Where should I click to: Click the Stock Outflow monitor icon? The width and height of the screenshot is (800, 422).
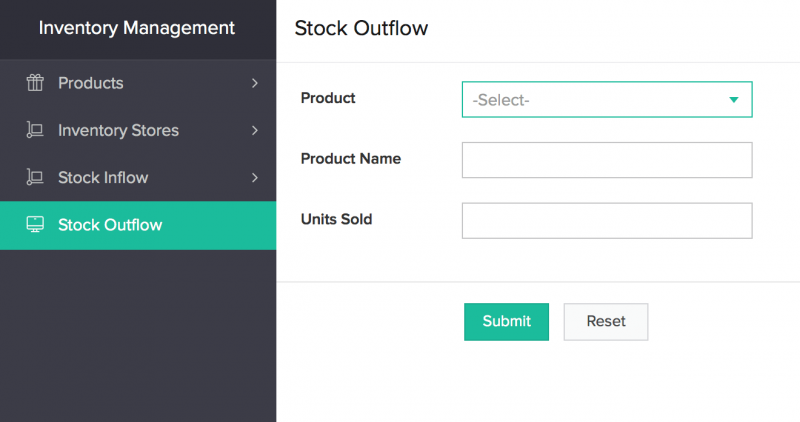pos(35,225)
